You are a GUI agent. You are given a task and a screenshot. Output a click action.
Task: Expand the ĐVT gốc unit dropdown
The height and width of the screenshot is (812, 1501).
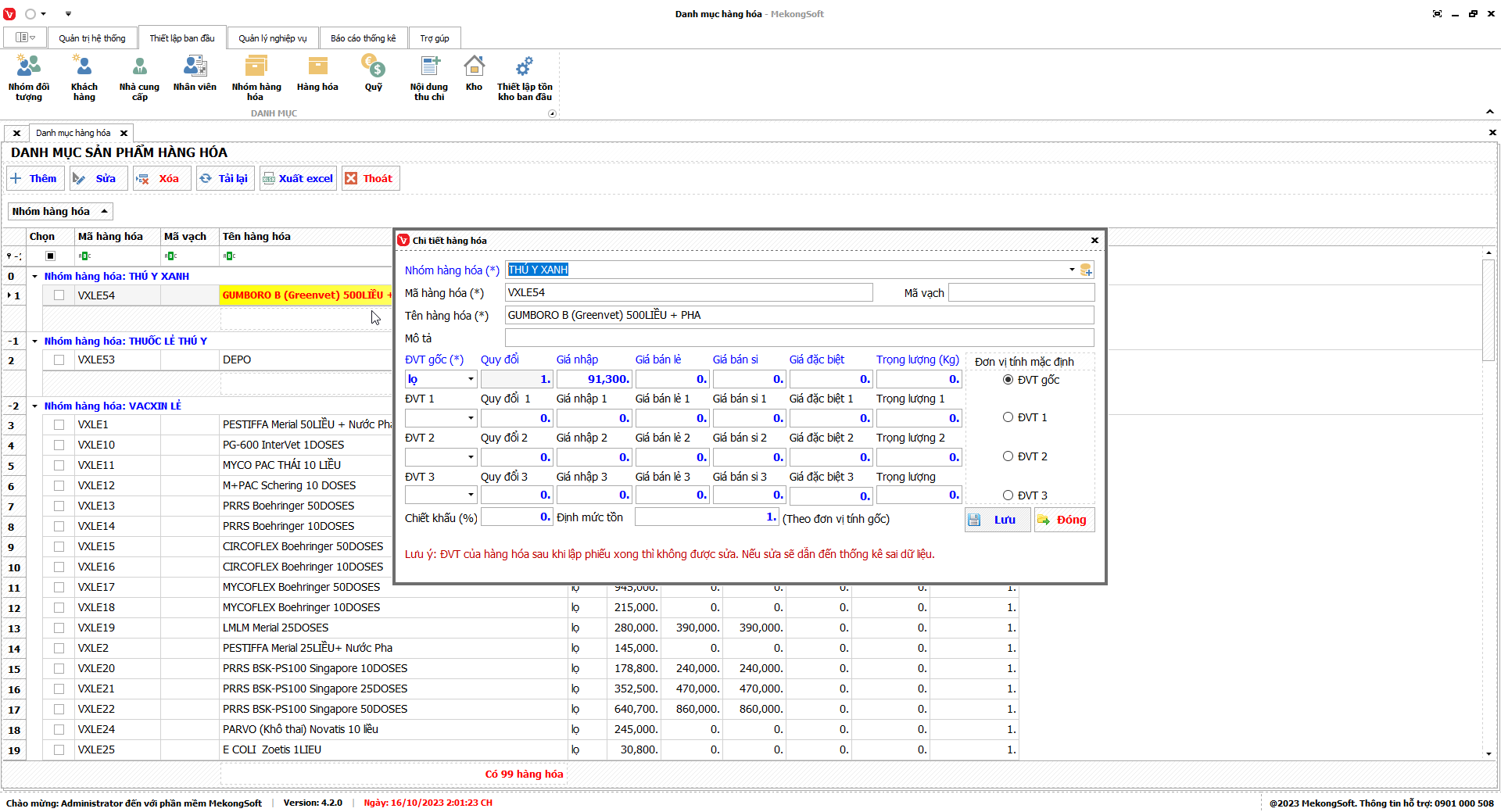(x=471, y=379)
